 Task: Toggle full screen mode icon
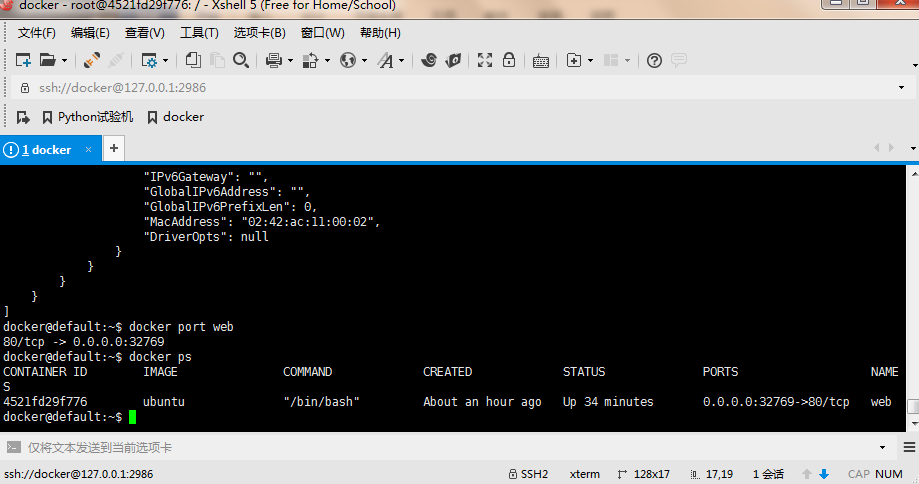[x=485, y=60]
